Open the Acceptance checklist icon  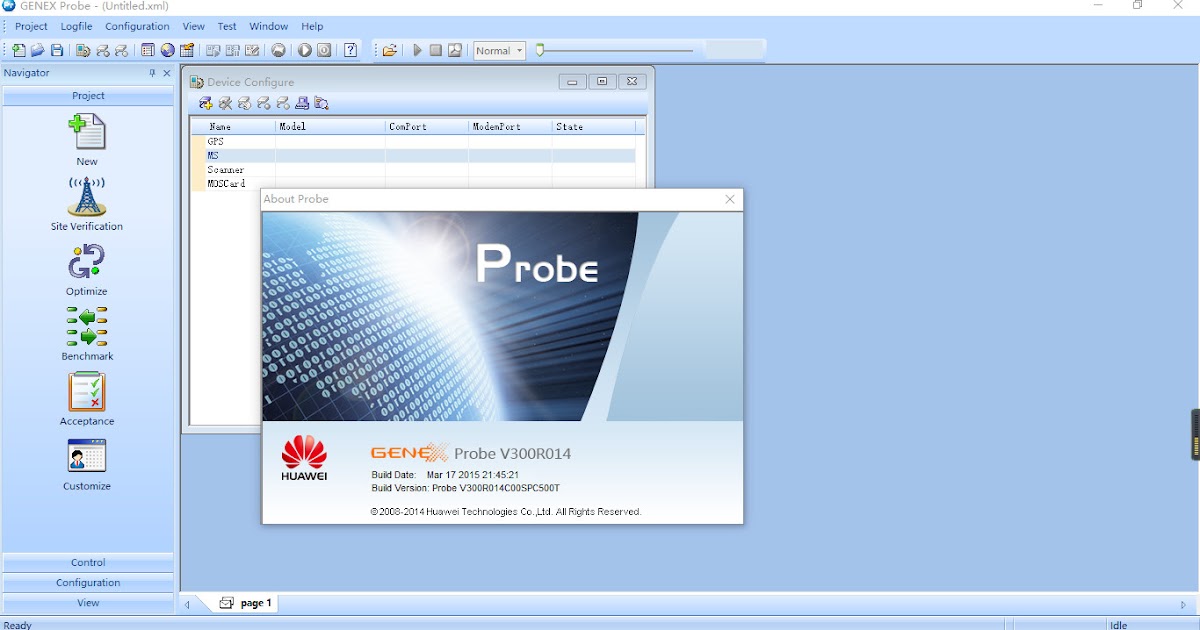tap(87, 392)
